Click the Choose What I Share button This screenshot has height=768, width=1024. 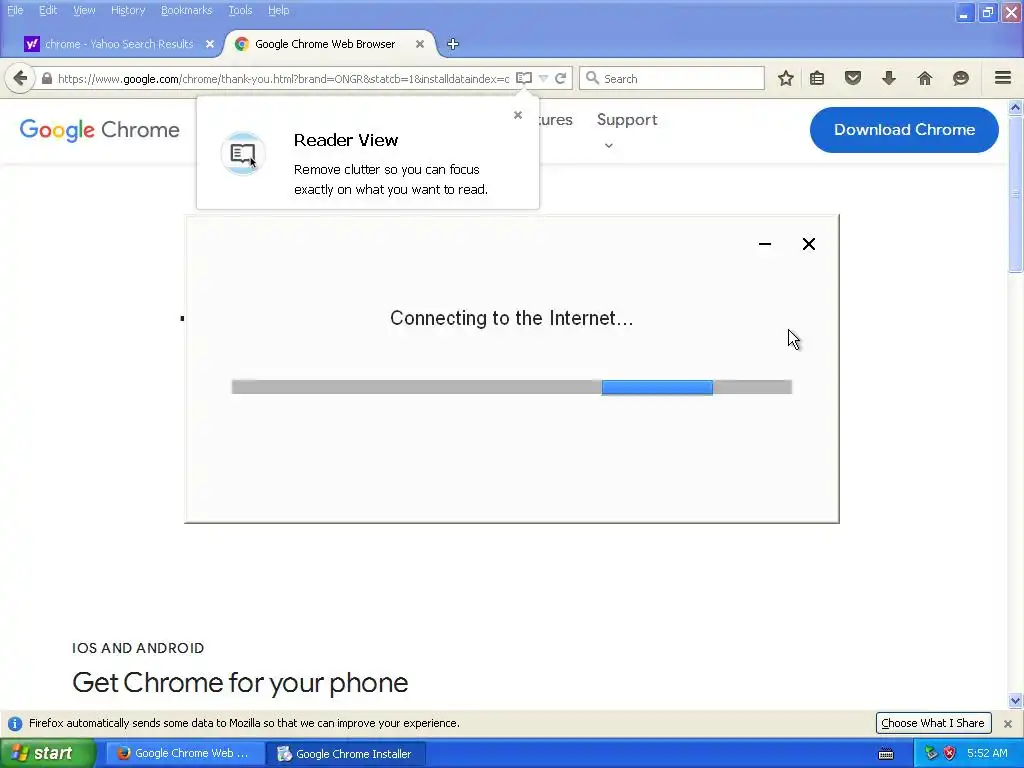tap(933, 723)
